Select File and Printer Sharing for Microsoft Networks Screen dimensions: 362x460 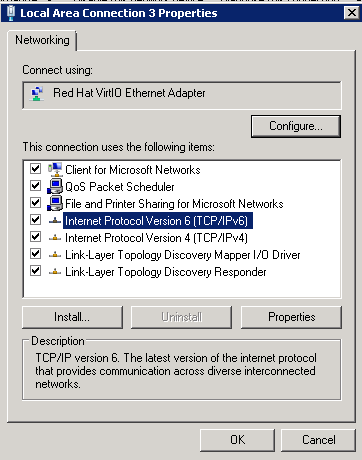(x=174, y=204)
